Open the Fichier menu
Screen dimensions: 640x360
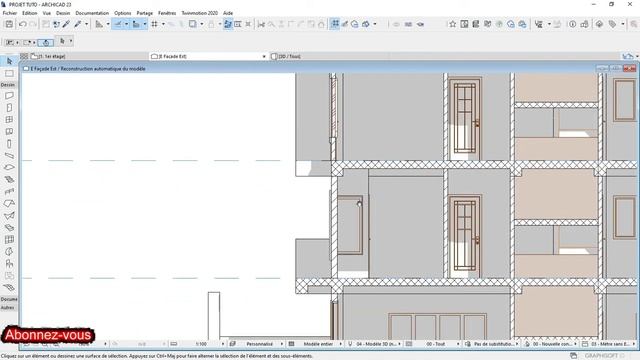click(x=10, y=13)
